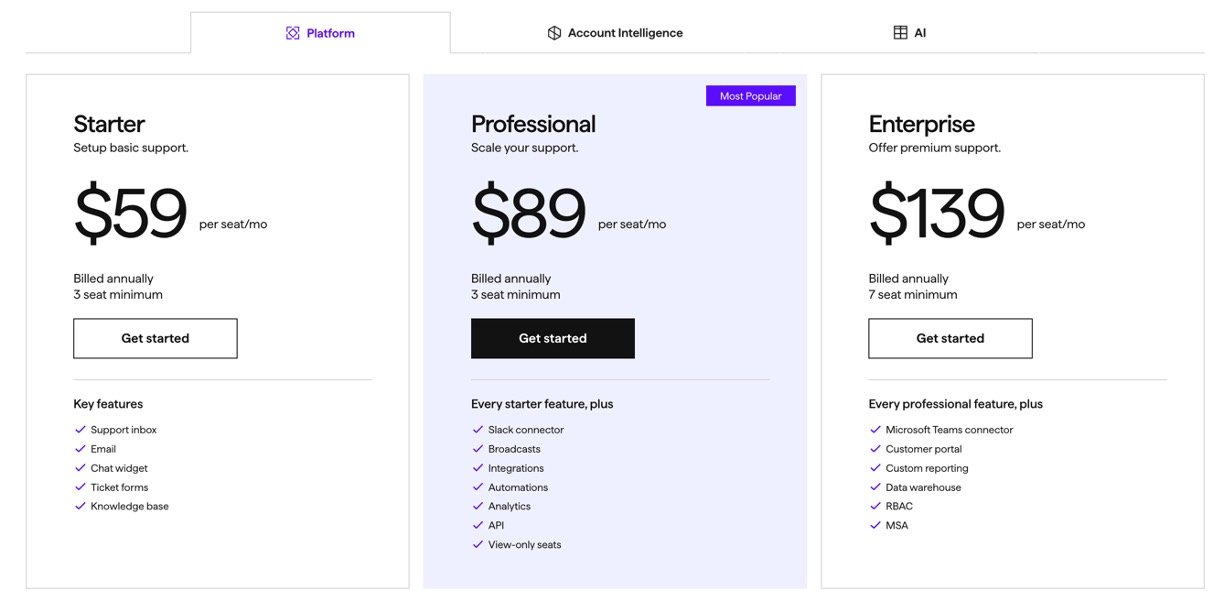Click the grid icon beside AI
This screenshot has height=612, width=1224.
pyautogui.click(x=900, y=33)
